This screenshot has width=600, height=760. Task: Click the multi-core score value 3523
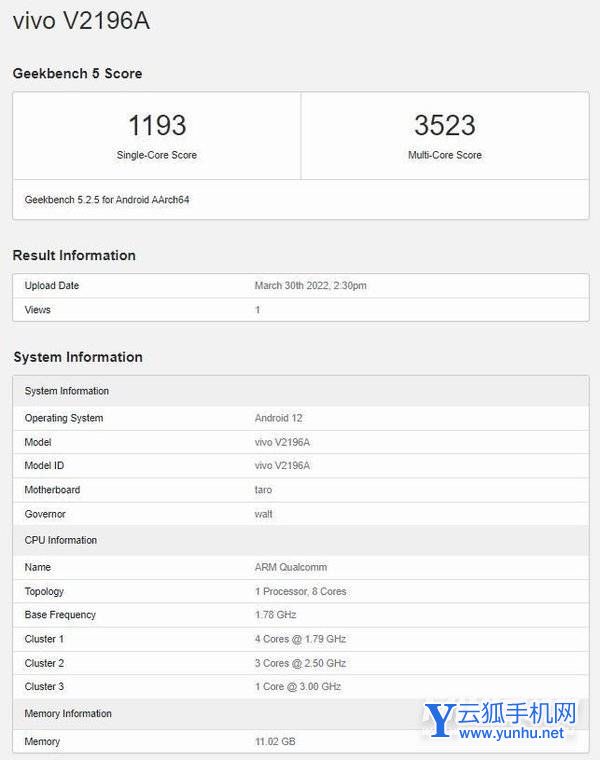(x=445, y=125)
